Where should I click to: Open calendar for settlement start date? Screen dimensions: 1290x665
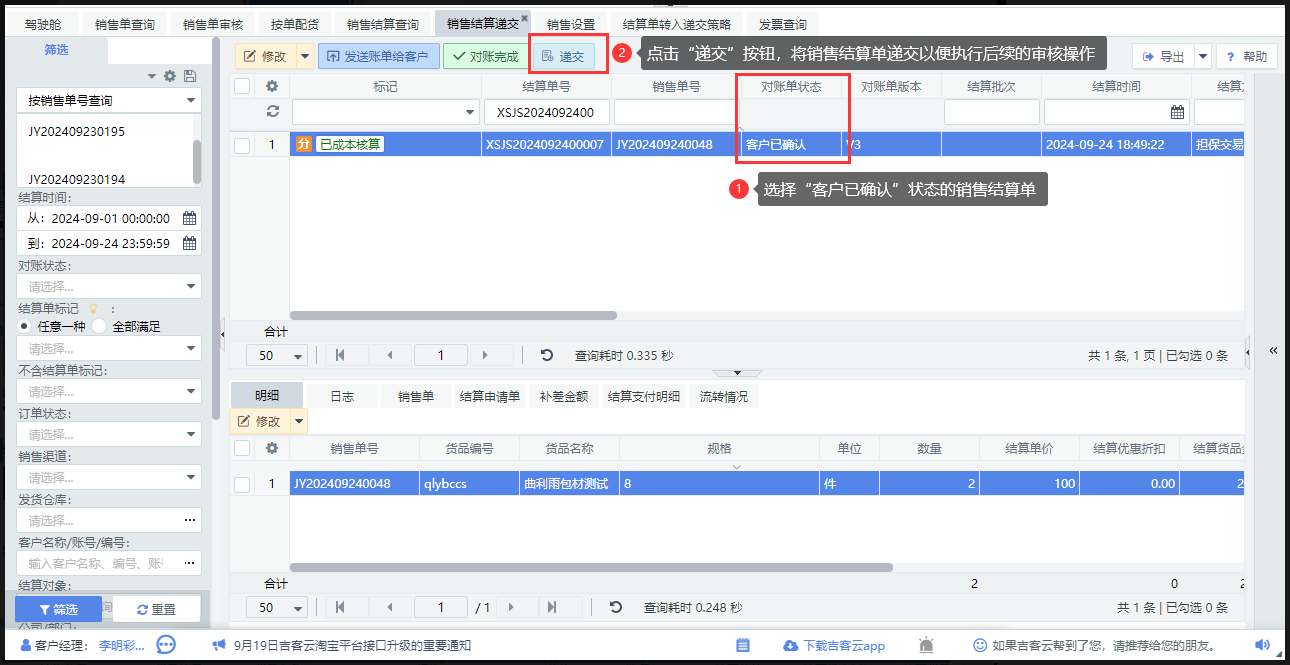(x=189, y=218)
